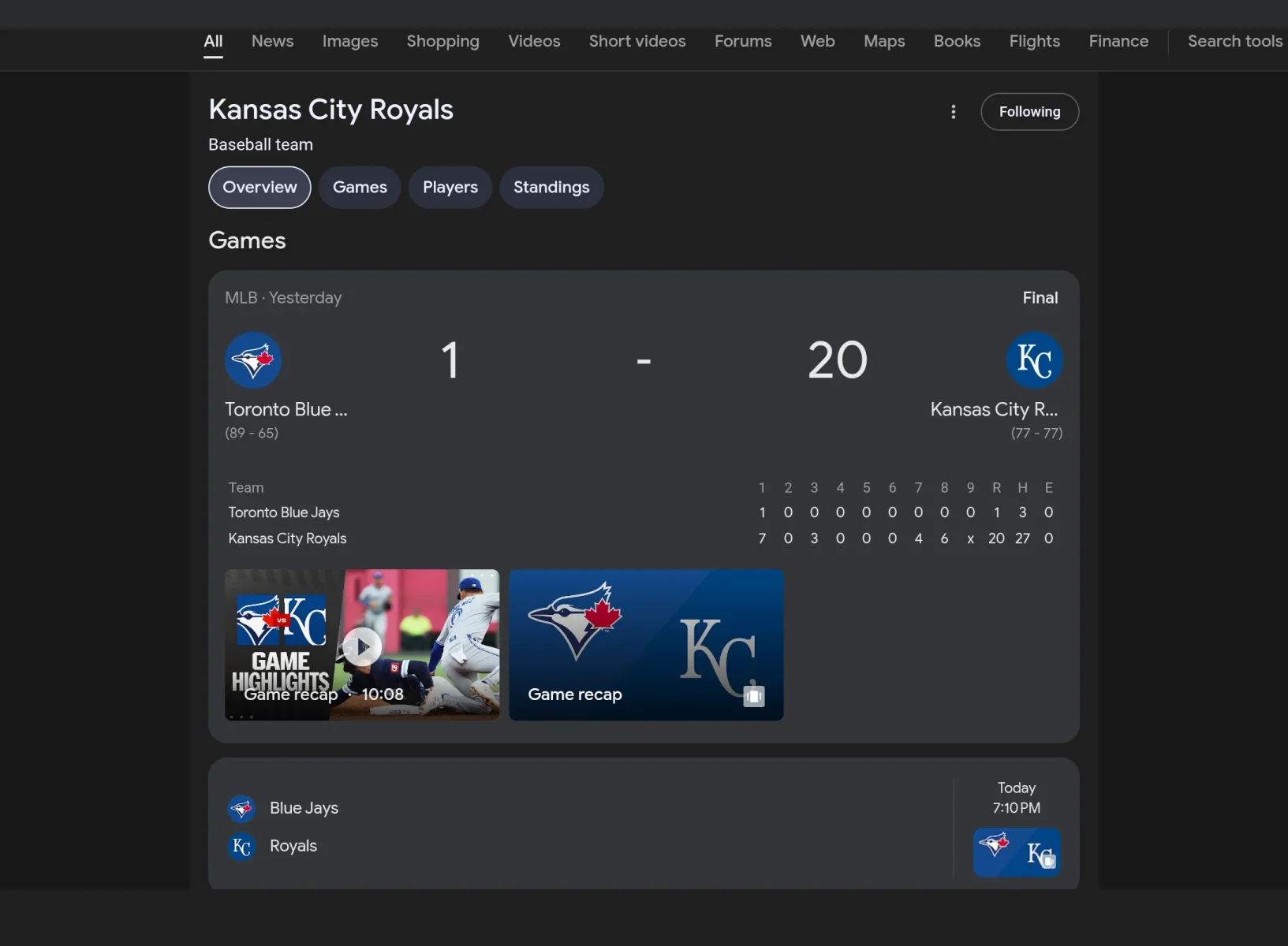Open the three-dot more options menu
Viewport: 1288px width, 946px height.
[953, 112]
